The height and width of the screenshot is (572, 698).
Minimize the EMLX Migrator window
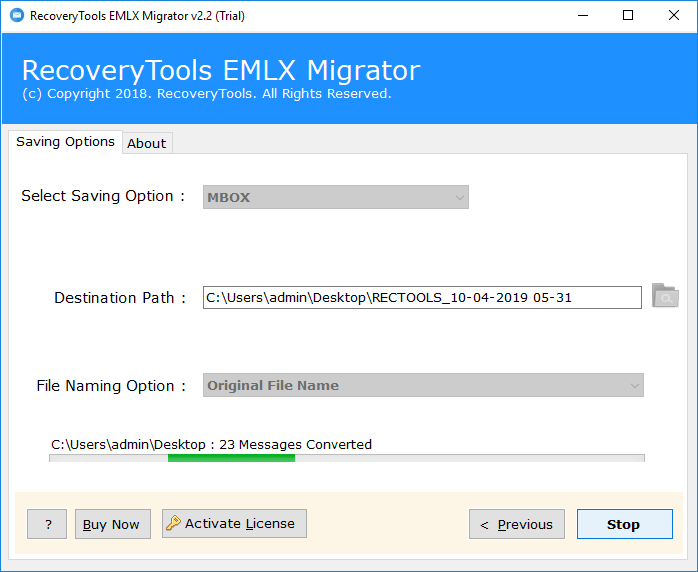pos(583,16)
